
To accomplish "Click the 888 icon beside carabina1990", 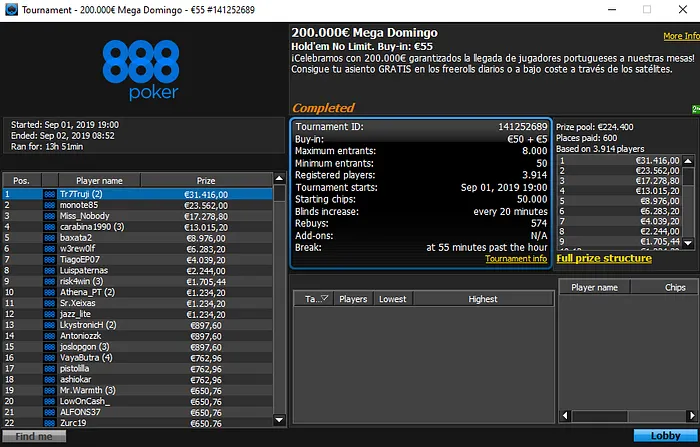I will tap(50, 227).
